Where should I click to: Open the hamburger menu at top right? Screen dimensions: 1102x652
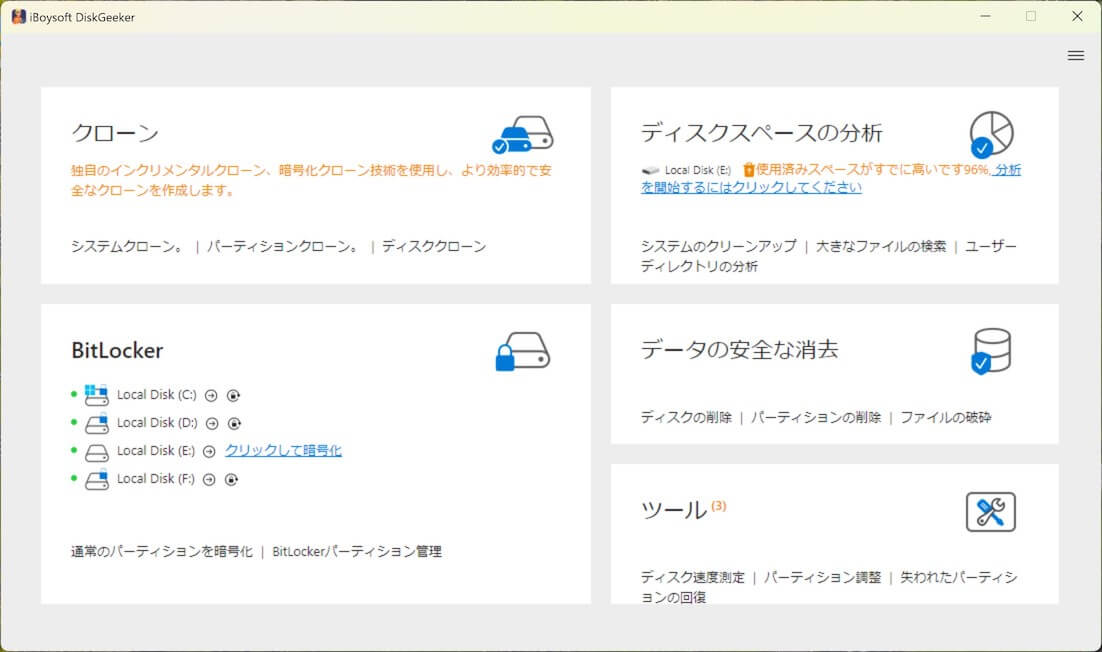1075,56
